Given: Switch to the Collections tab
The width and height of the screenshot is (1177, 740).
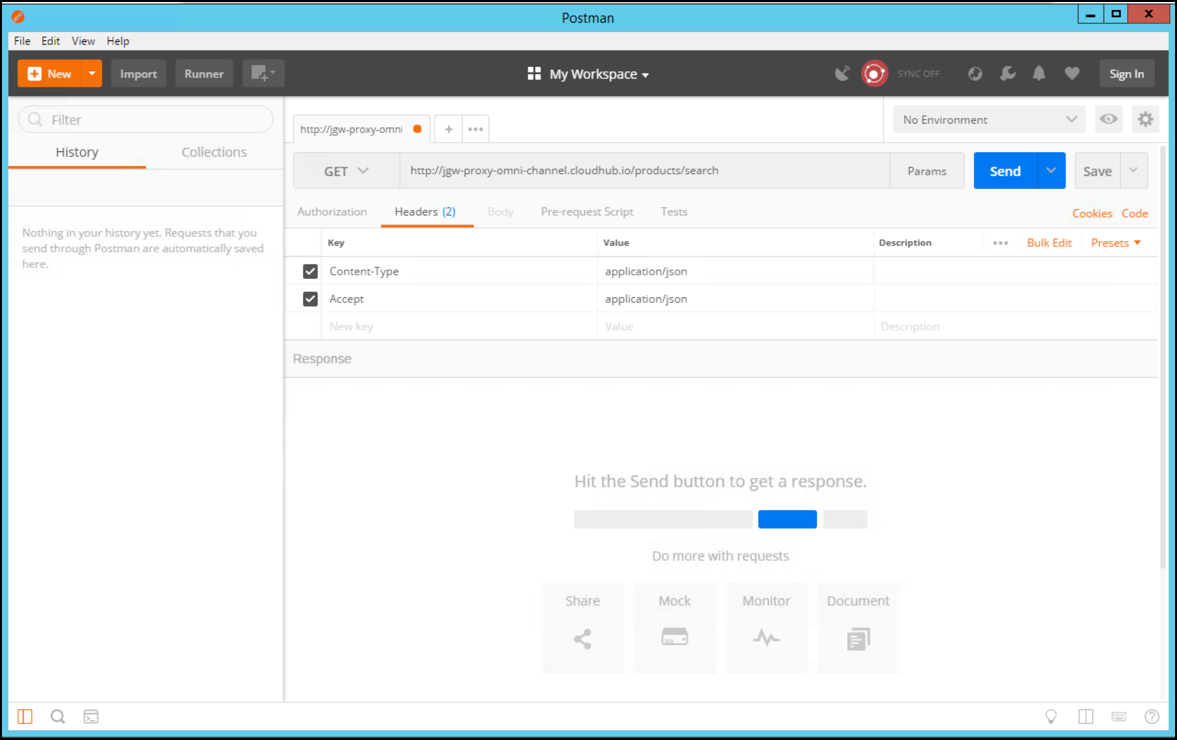Looking at the screenshot, I should coord(214,152).
